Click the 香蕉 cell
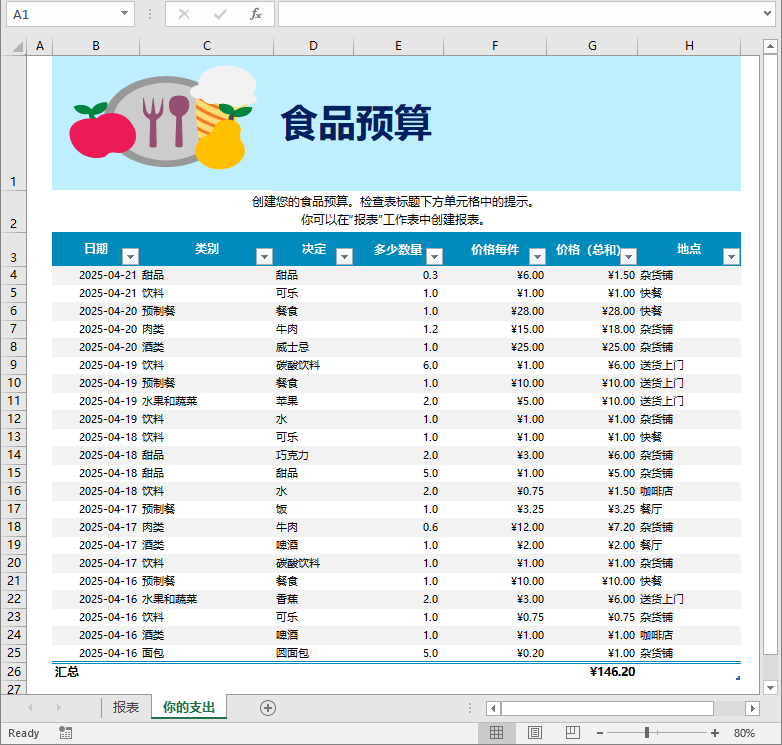 [313, 599]
